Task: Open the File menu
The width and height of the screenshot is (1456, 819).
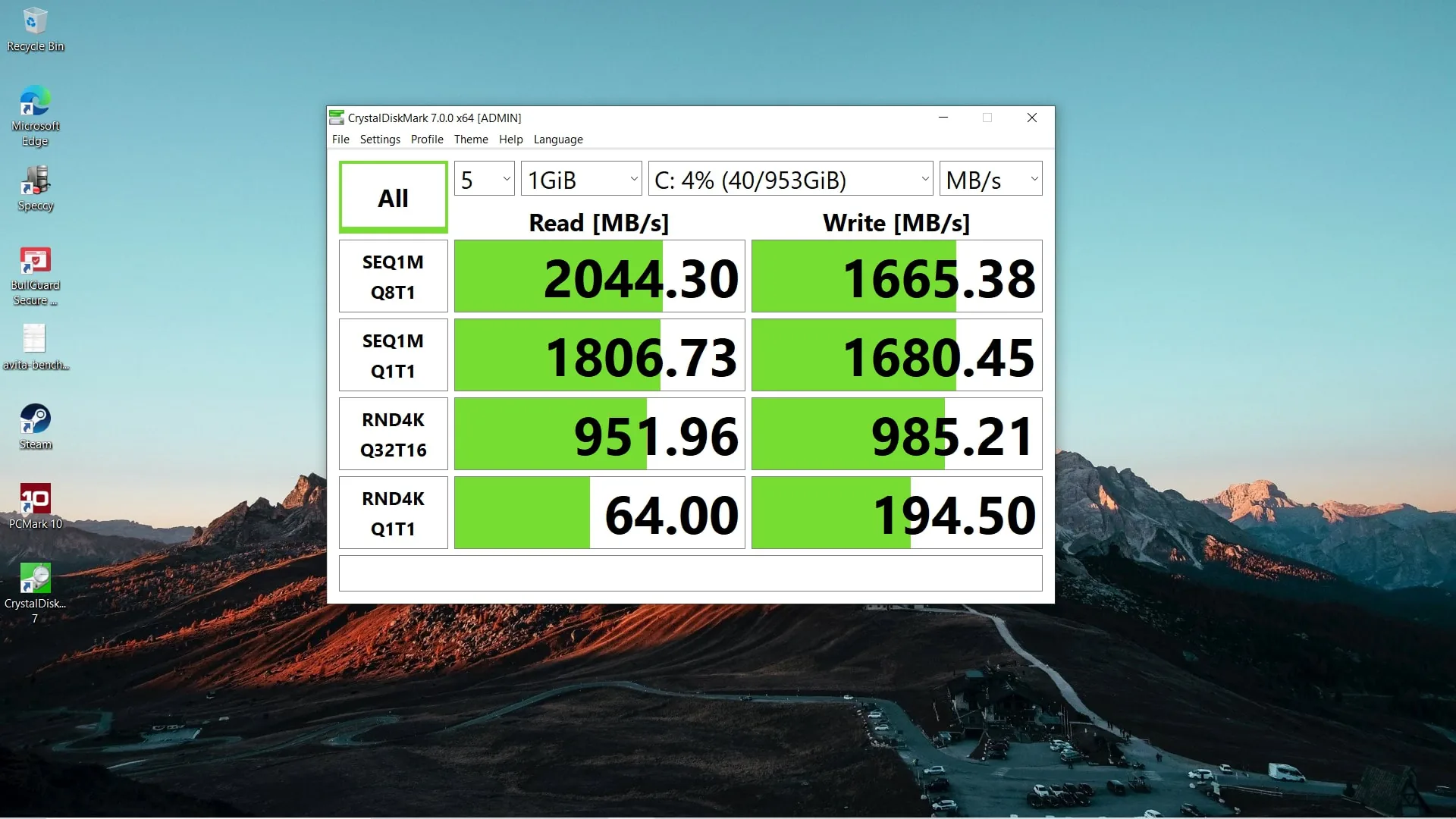Action: coord(340,140)
